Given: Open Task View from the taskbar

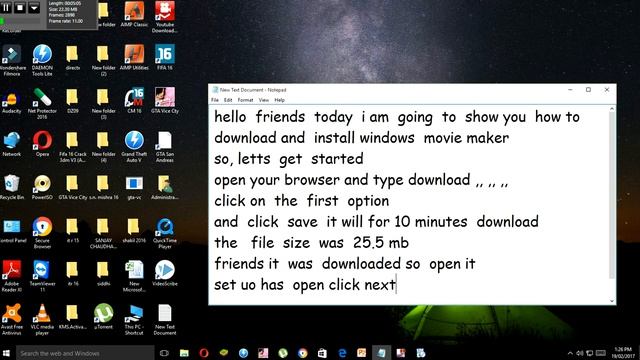Looking at the screenshot, I should click(164, 353).
